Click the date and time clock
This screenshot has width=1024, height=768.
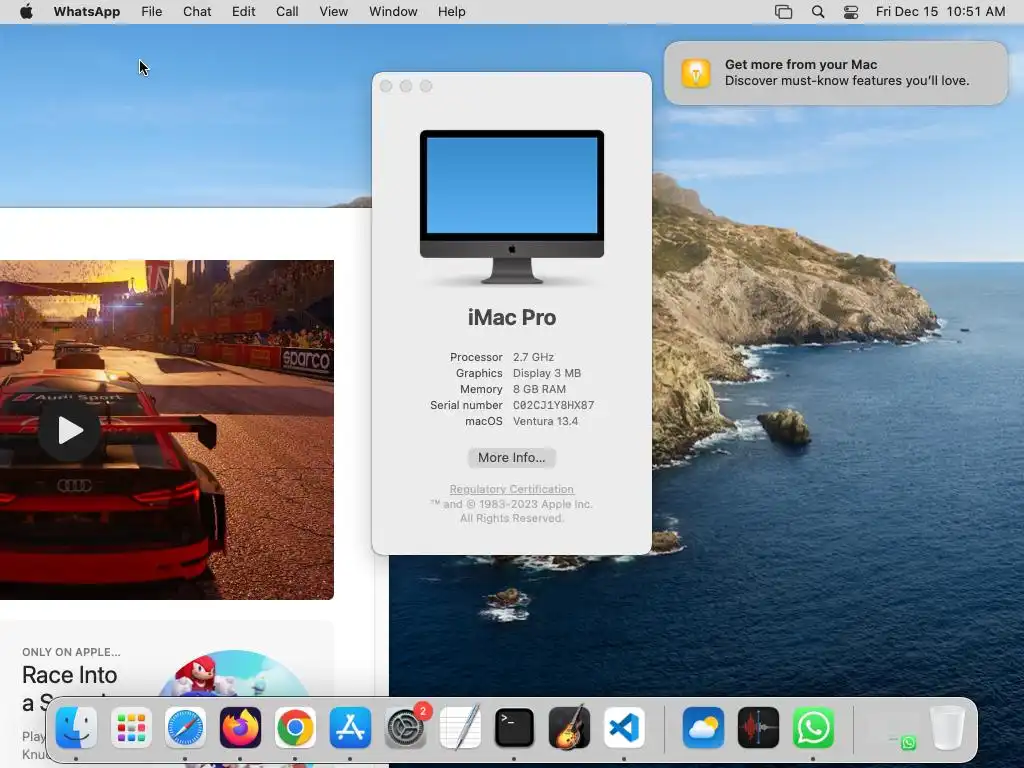coord(940,11)
